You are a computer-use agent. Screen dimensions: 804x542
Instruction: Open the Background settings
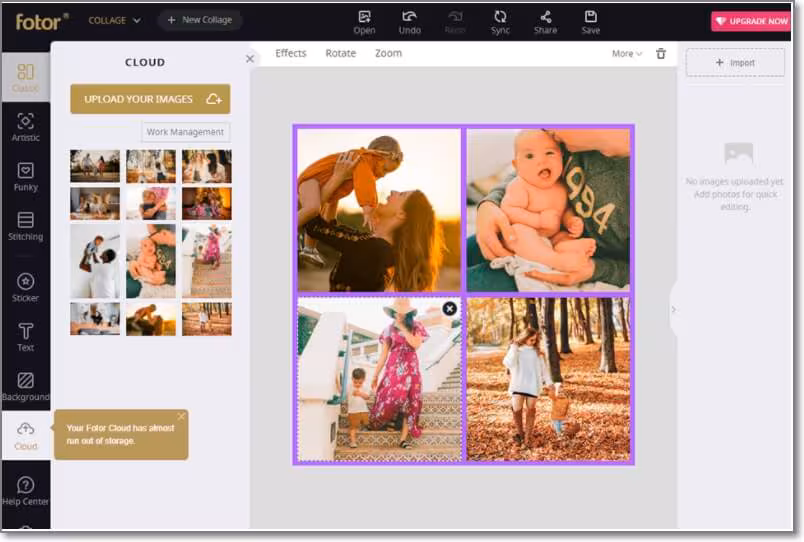coord(25,387)
